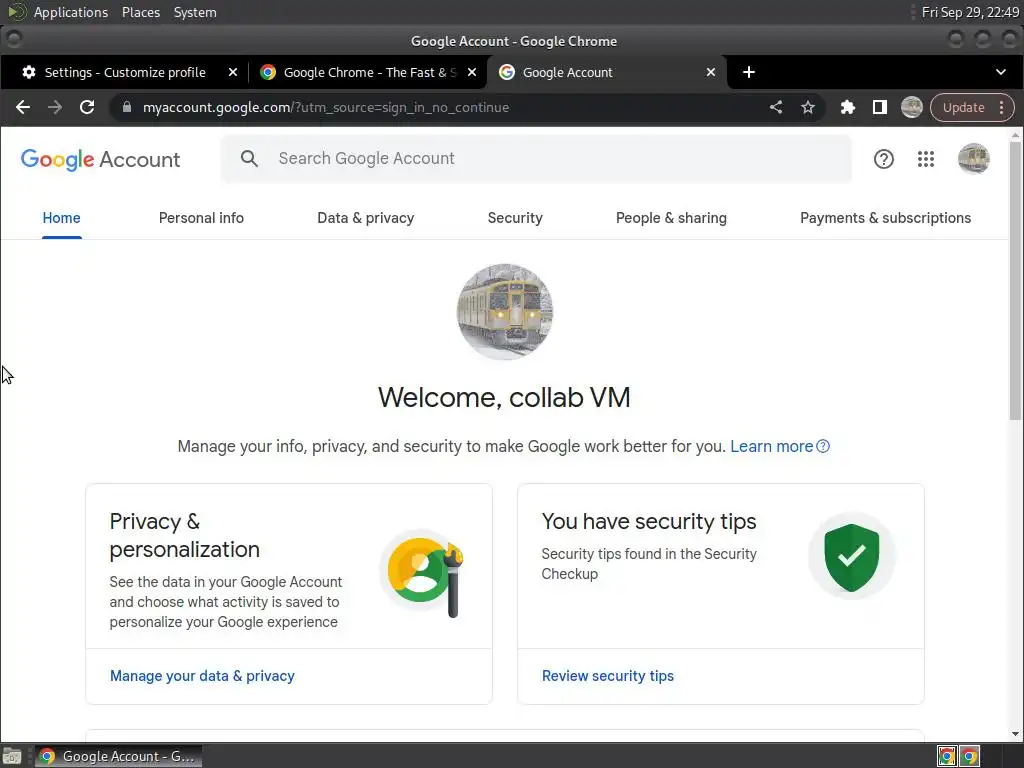Close the Google Chrome - The Fast tab

click(472, 72)
